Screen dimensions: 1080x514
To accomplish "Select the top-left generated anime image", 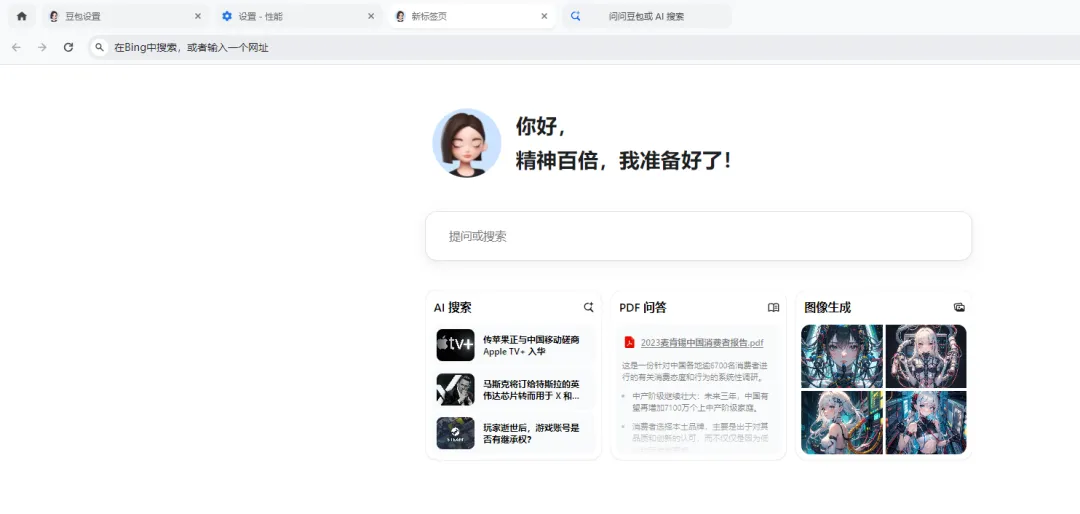I will (842, 356).
